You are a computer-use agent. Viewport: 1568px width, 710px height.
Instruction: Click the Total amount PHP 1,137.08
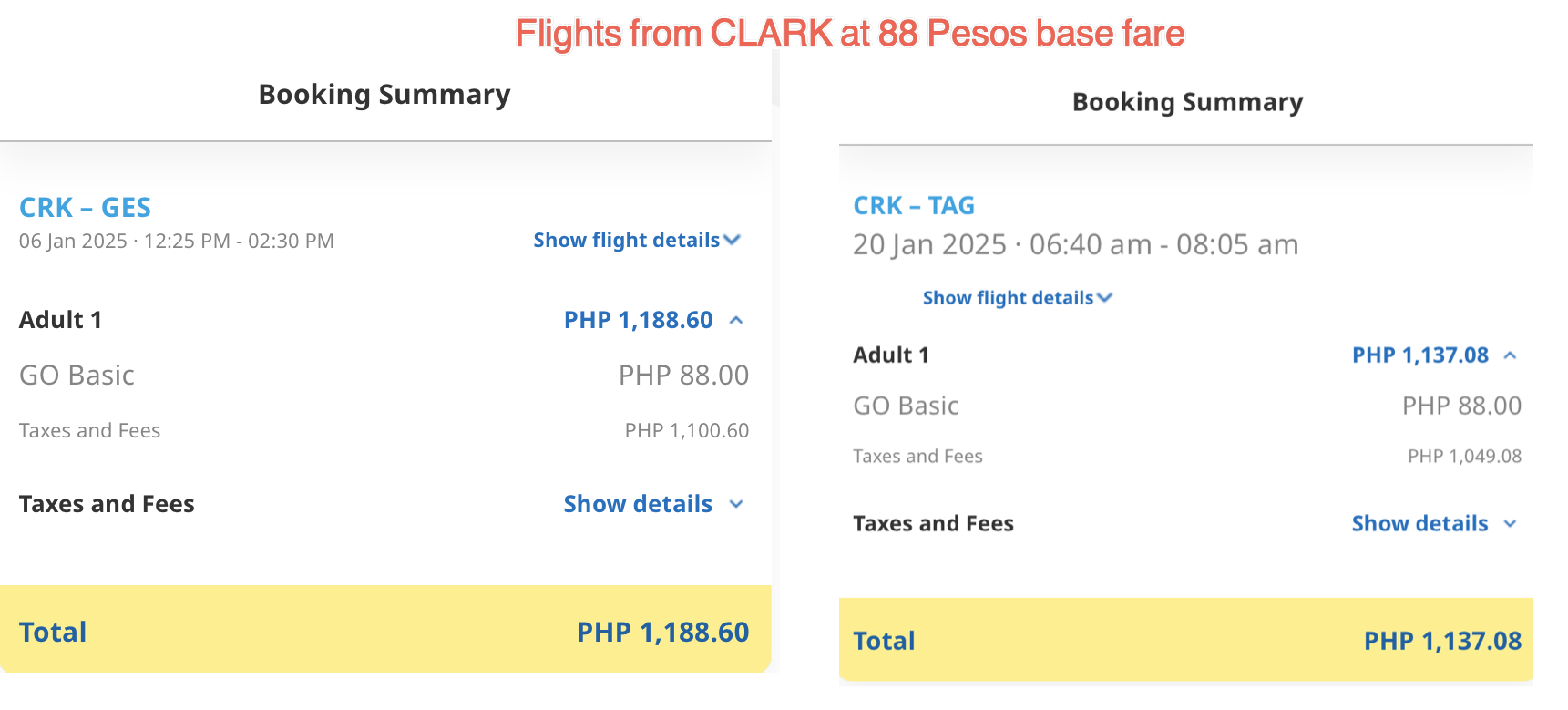[1442, 642]
